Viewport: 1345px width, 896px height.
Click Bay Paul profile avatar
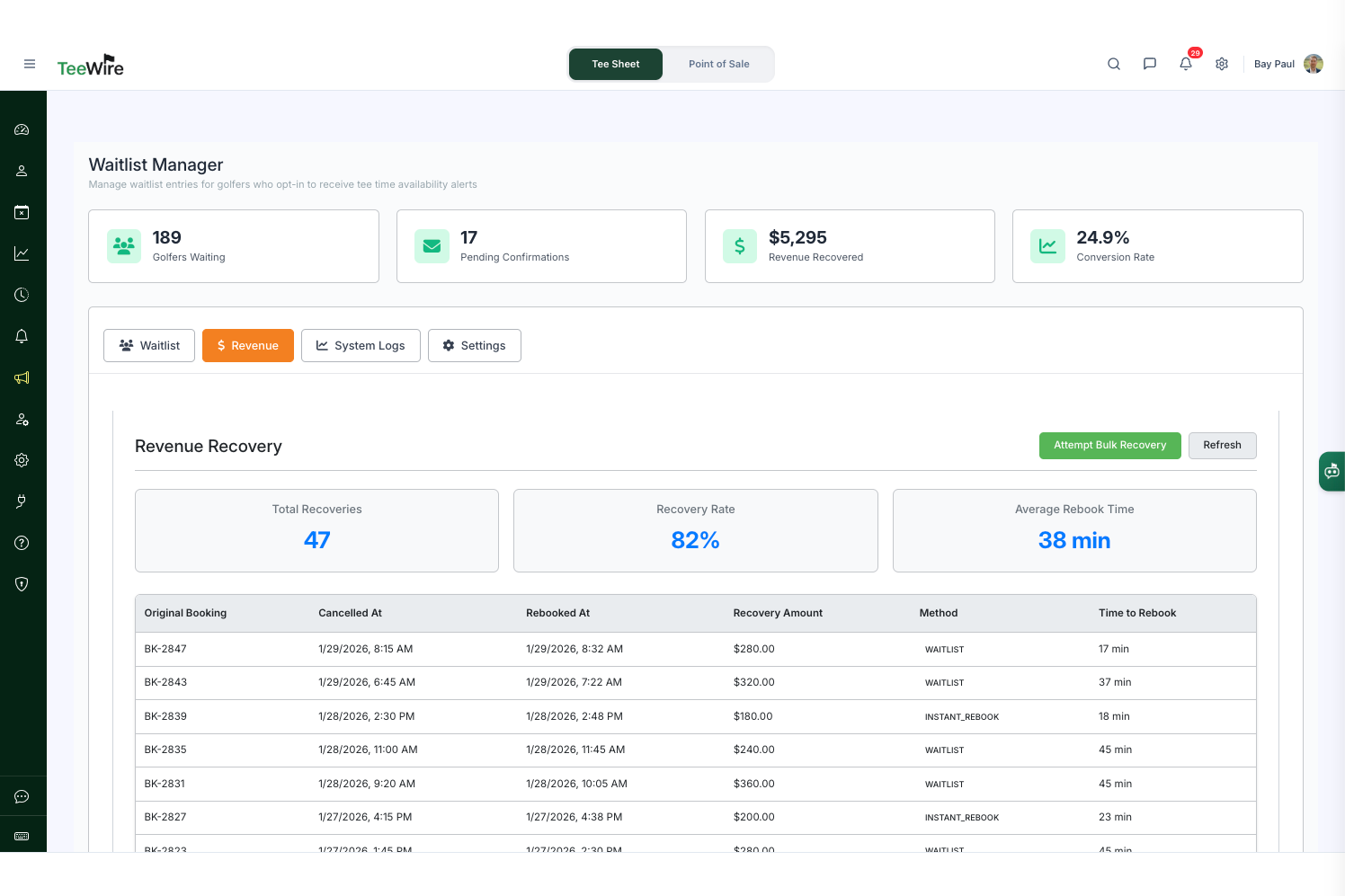click(x=1314, y=64)
